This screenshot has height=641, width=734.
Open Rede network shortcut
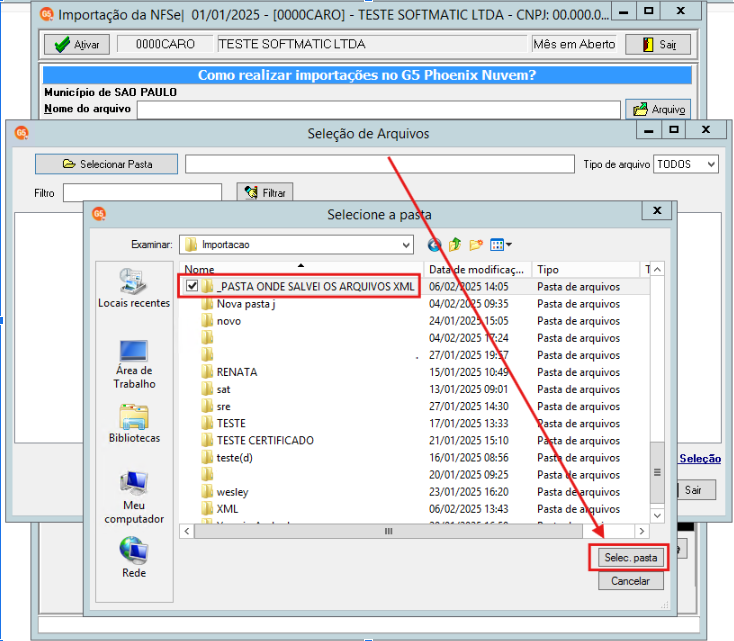pyautogui.click(x=134, y=557)
